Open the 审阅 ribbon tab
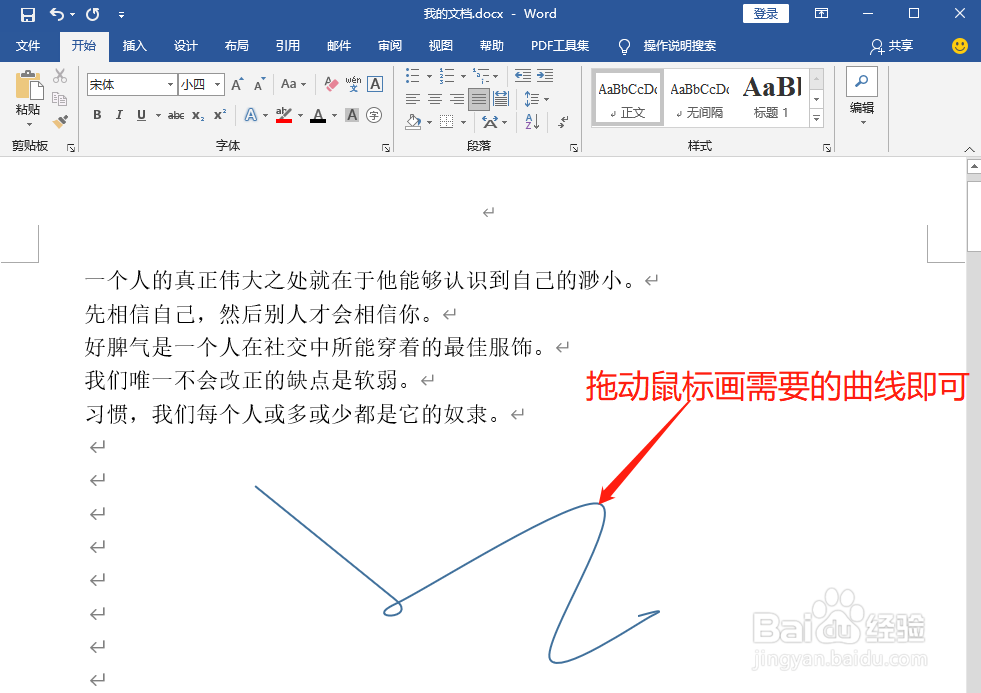The height and width of the screenshot is (693, 981). [x=389, y=45]
